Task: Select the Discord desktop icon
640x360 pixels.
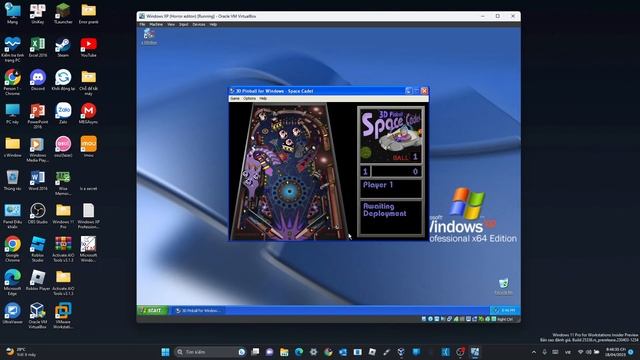Action: pyautogui.click(x=38, y=80)
